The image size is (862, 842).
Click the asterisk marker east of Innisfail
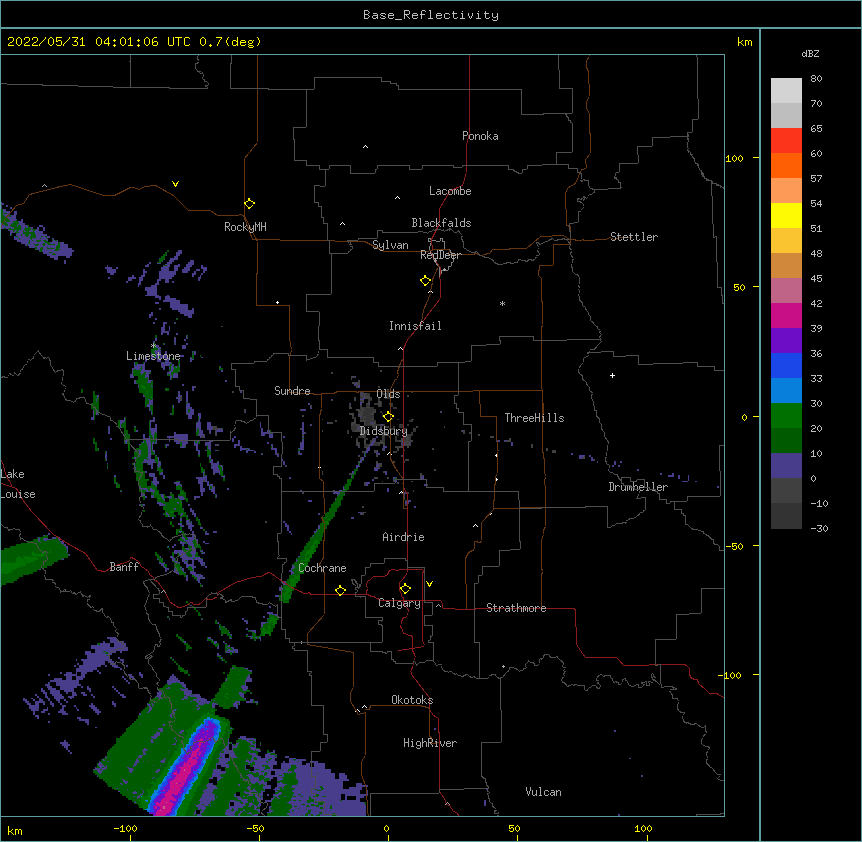[502, 303]
